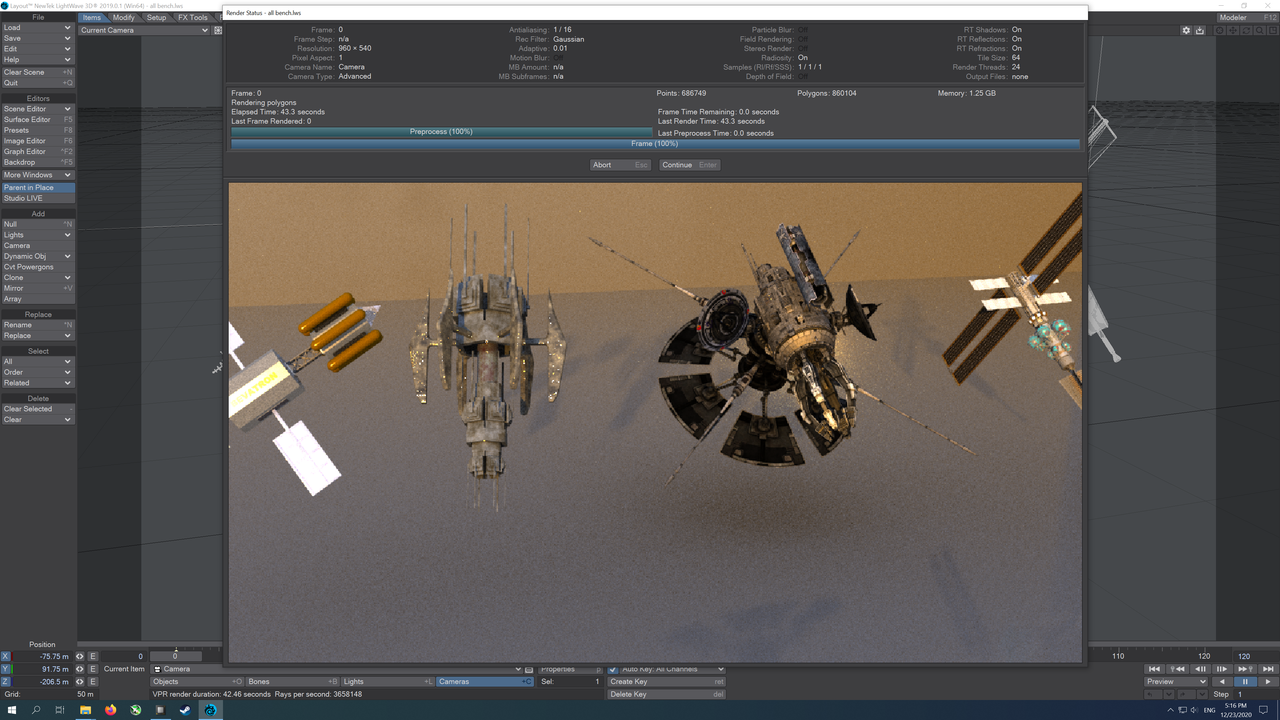Toggle Parent in Place mode
The width and height of the screenshot is (1280, 720).
38,187
